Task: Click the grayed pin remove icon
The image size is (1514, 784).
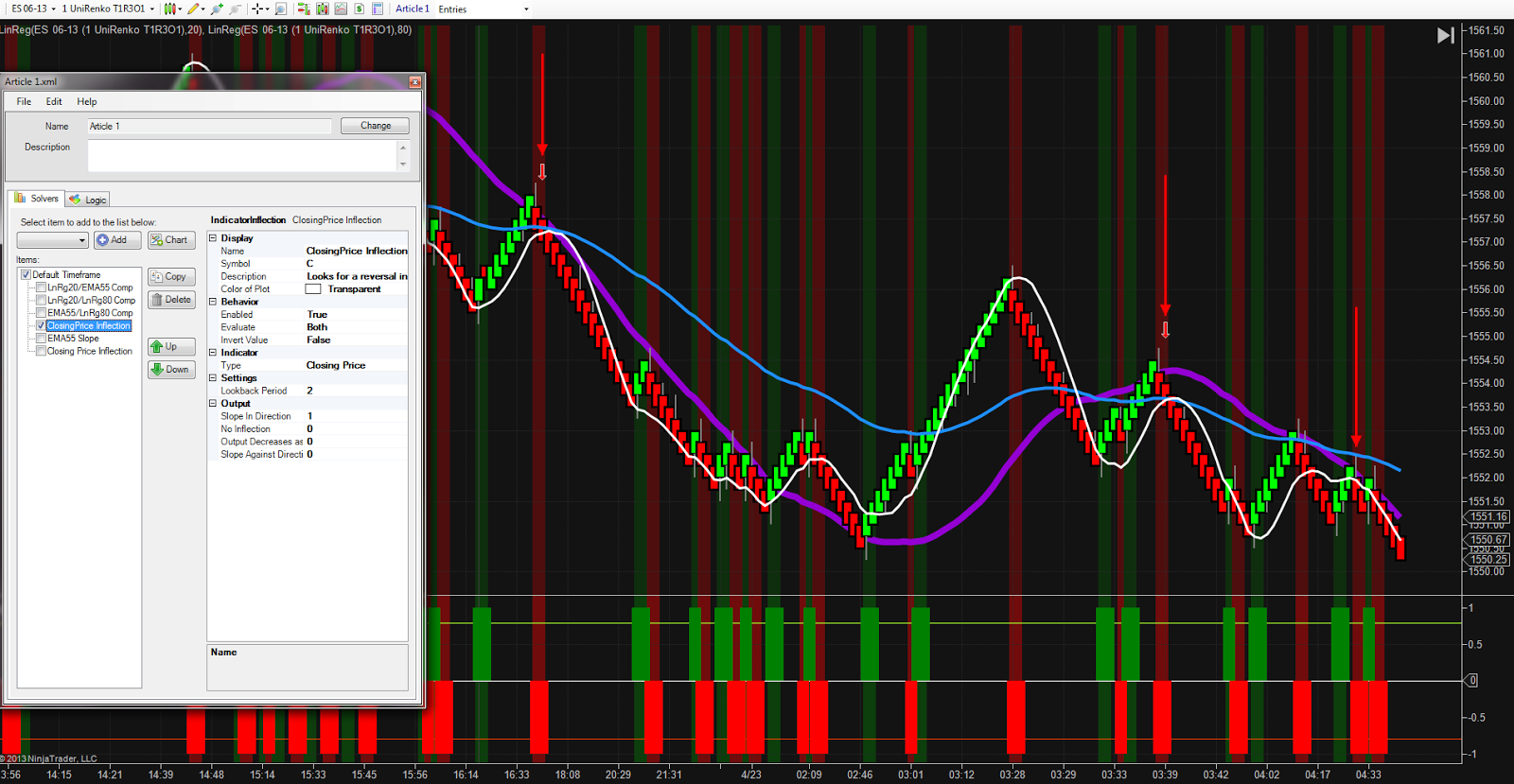Action: coord(235,9)
